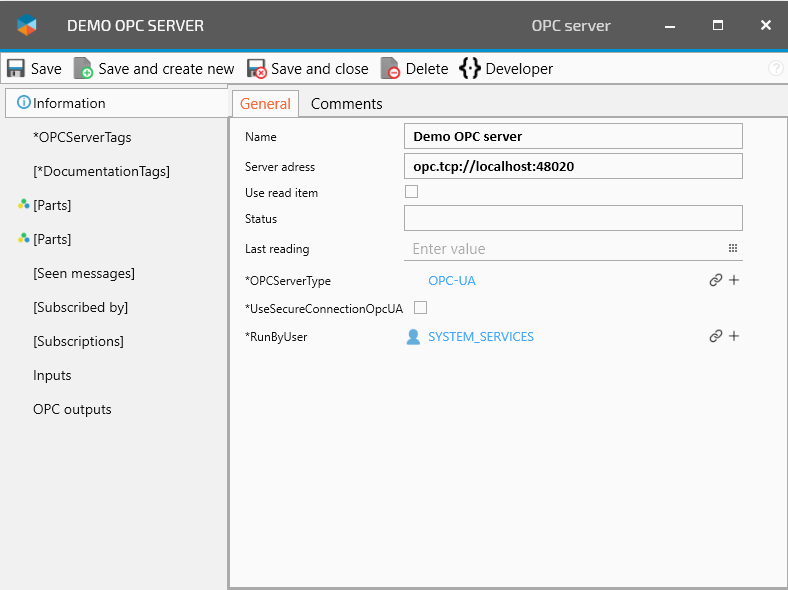Enable the Use read item checkbox

point(411,192)
